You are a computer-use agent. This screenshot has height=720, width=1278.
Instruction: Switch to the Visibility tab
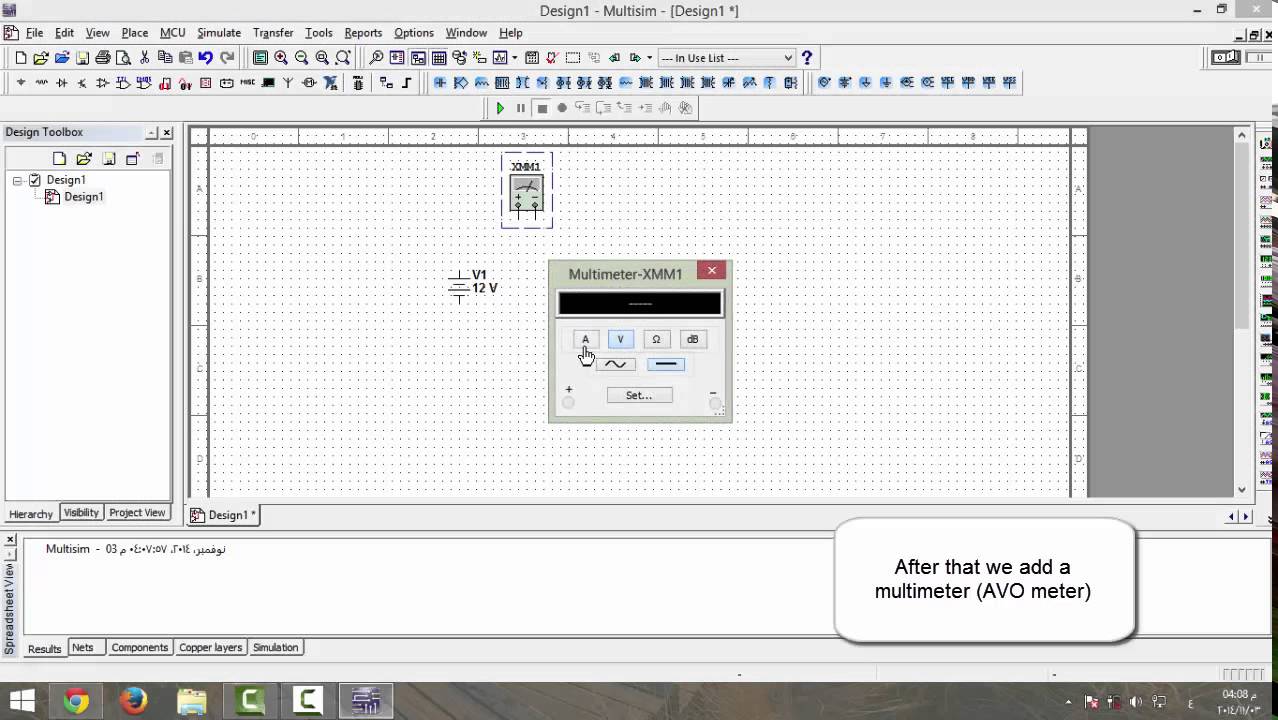(81, 513)
